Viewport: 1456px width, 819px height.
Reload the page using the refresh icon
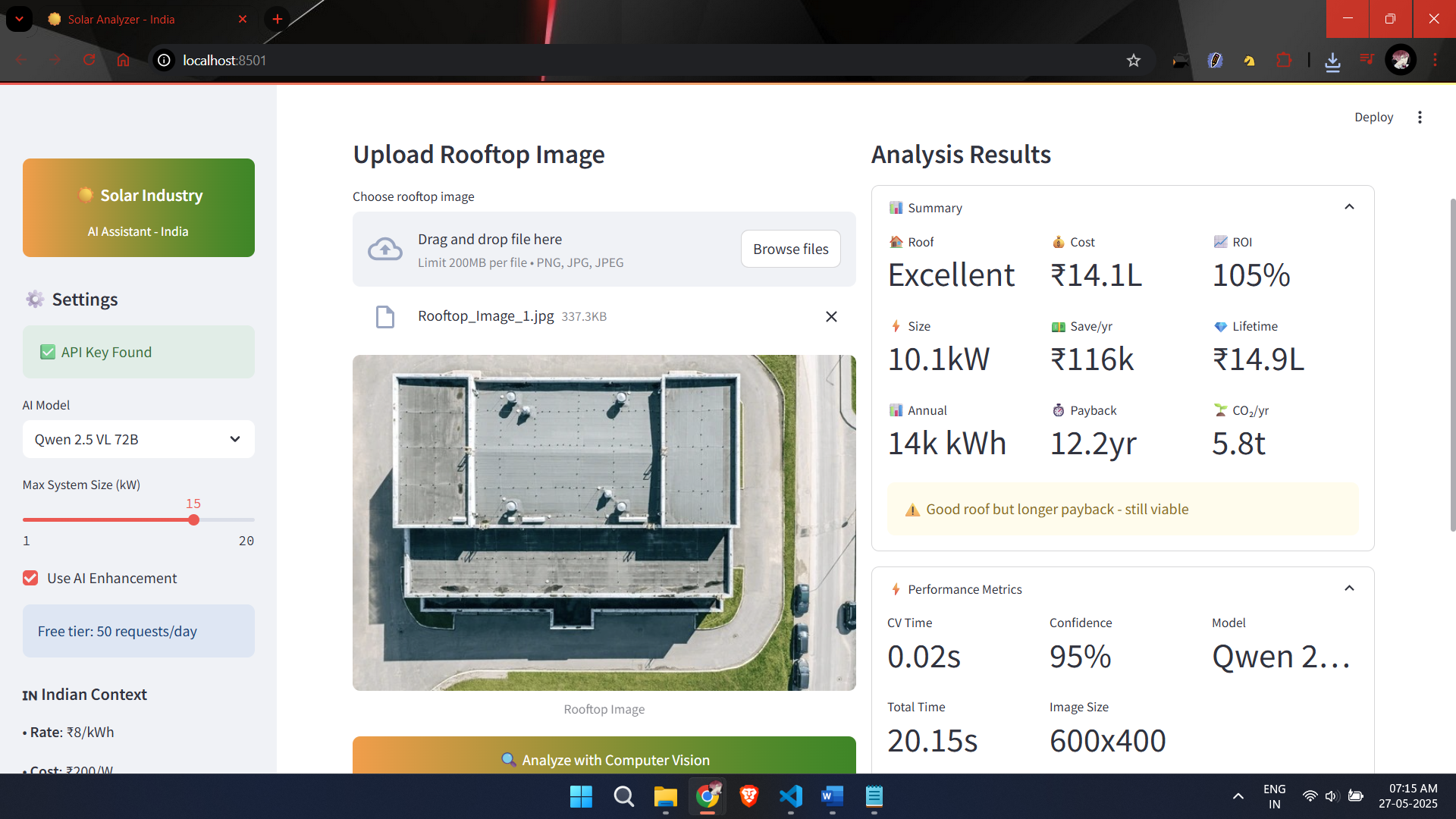click(89, 60)
